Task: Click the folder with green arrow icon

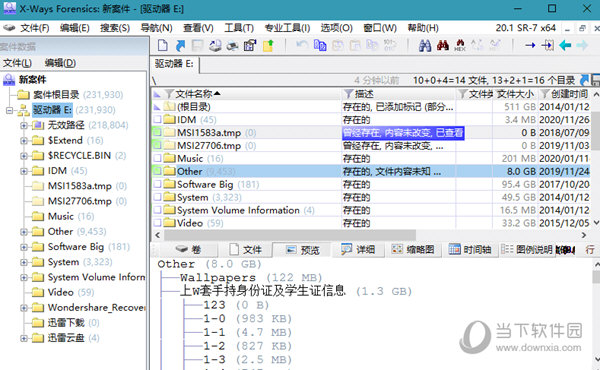Action: [x=268, y=46]
